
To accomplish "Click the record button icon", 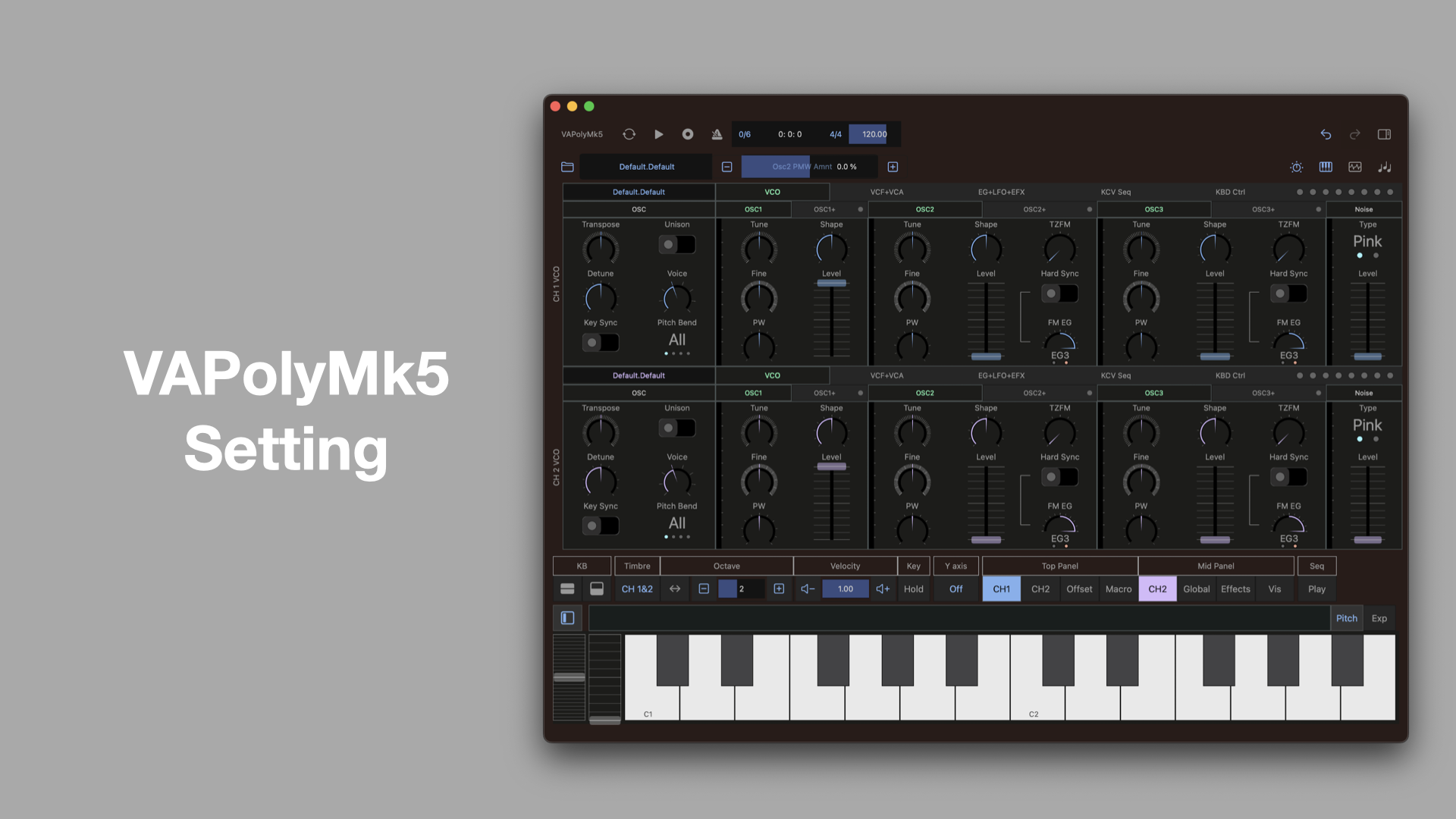I will pyautogui.click(x=687, y=134).
